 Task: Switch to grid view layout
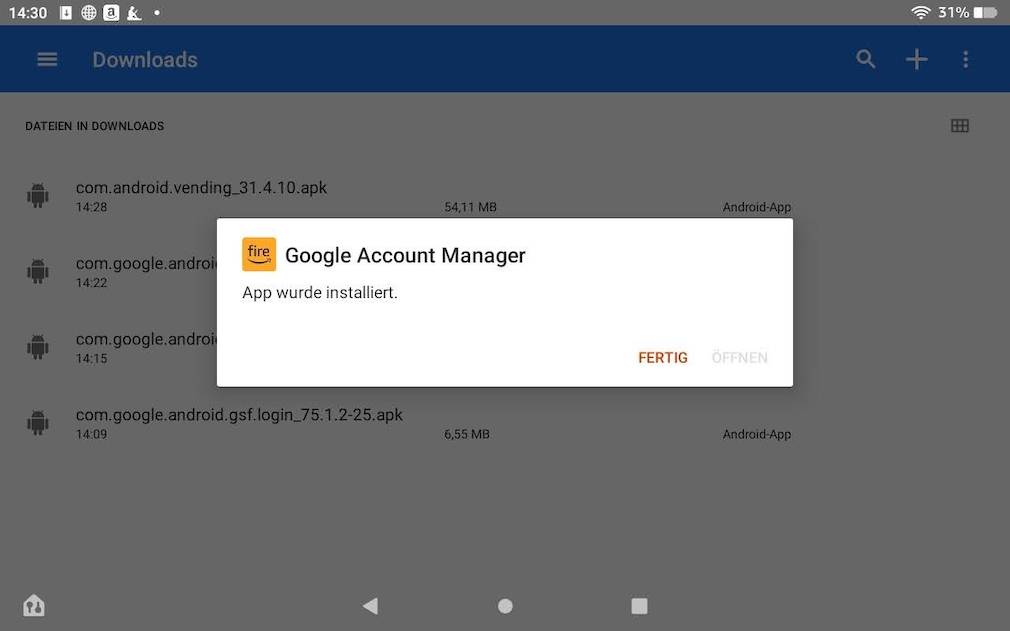(x=960, y=125)
